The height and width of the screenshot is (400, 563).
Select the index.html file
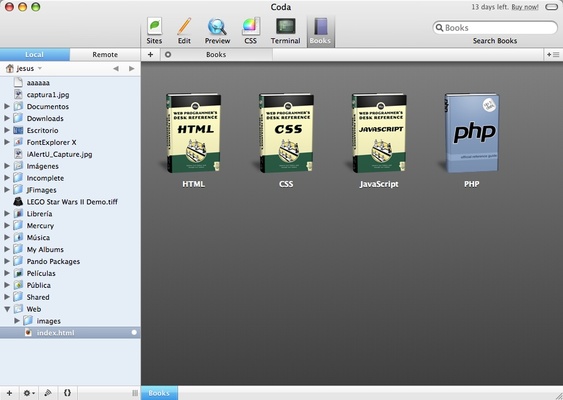(70, 332)
